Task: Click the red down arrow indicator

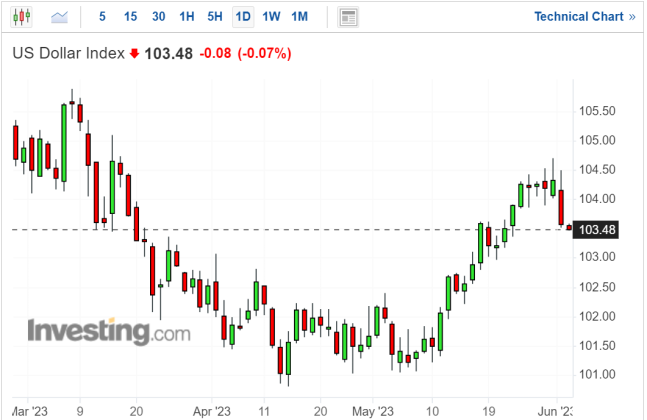Action: [x=135, y=54]
